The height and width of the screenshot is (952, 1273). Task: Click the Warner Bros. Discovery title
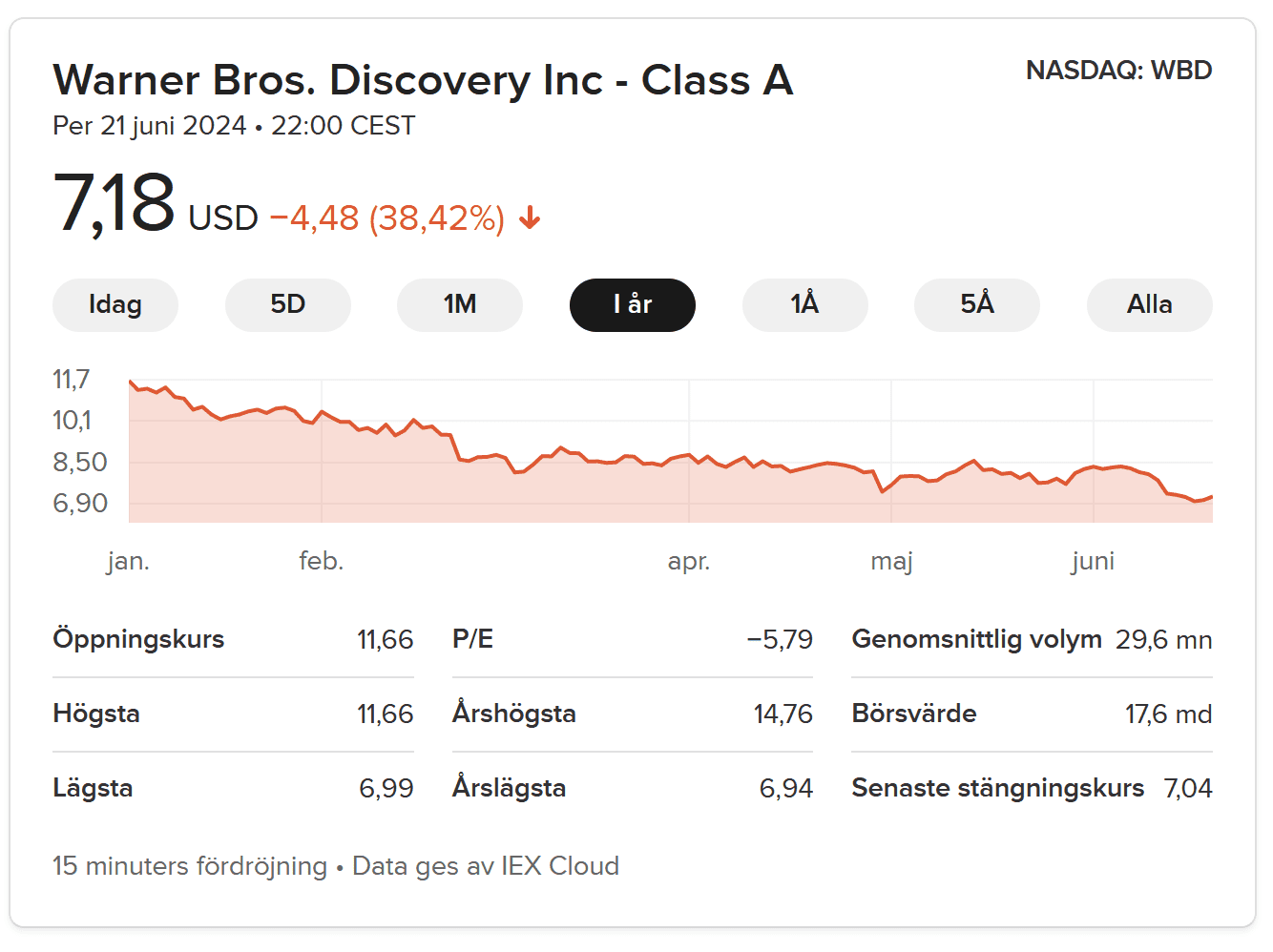coord(423,80)
